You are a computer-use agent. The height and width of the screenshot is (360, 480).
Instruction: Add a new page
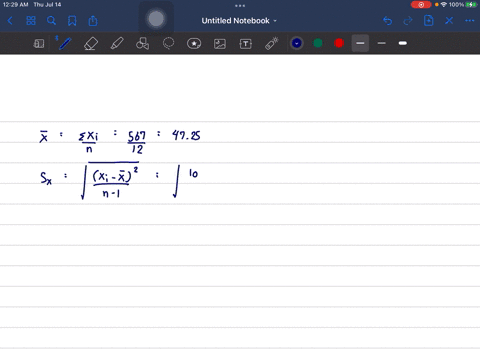pos(428,21)
